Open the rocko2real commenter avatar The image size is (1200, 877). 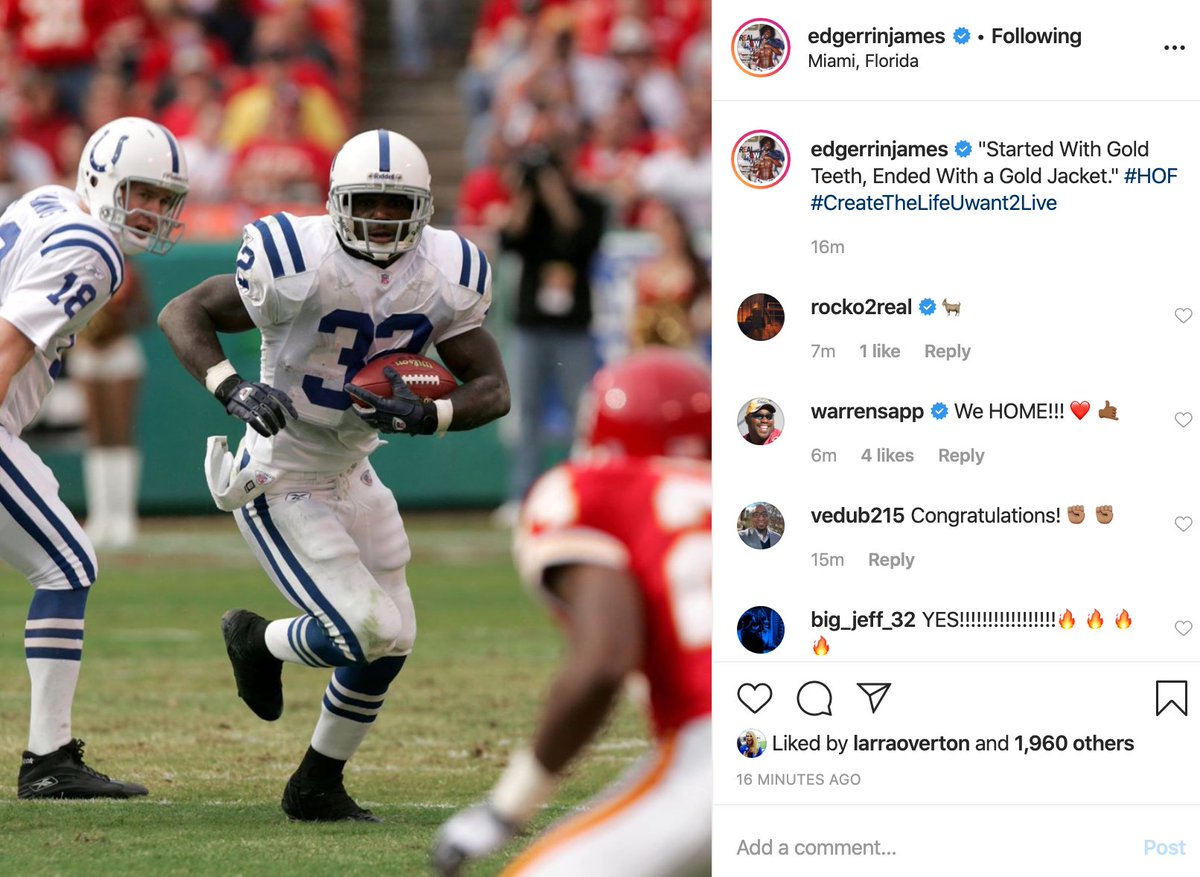761,317
